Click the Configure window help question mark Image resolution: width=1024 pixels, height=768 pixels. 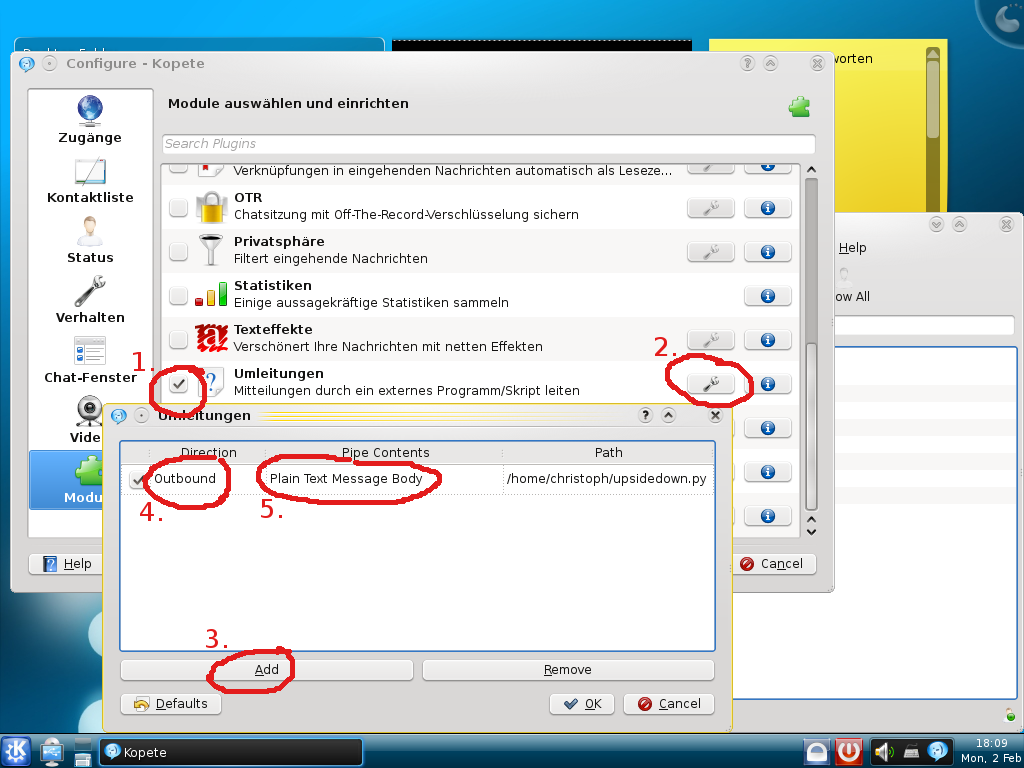(x=747, y=63)
